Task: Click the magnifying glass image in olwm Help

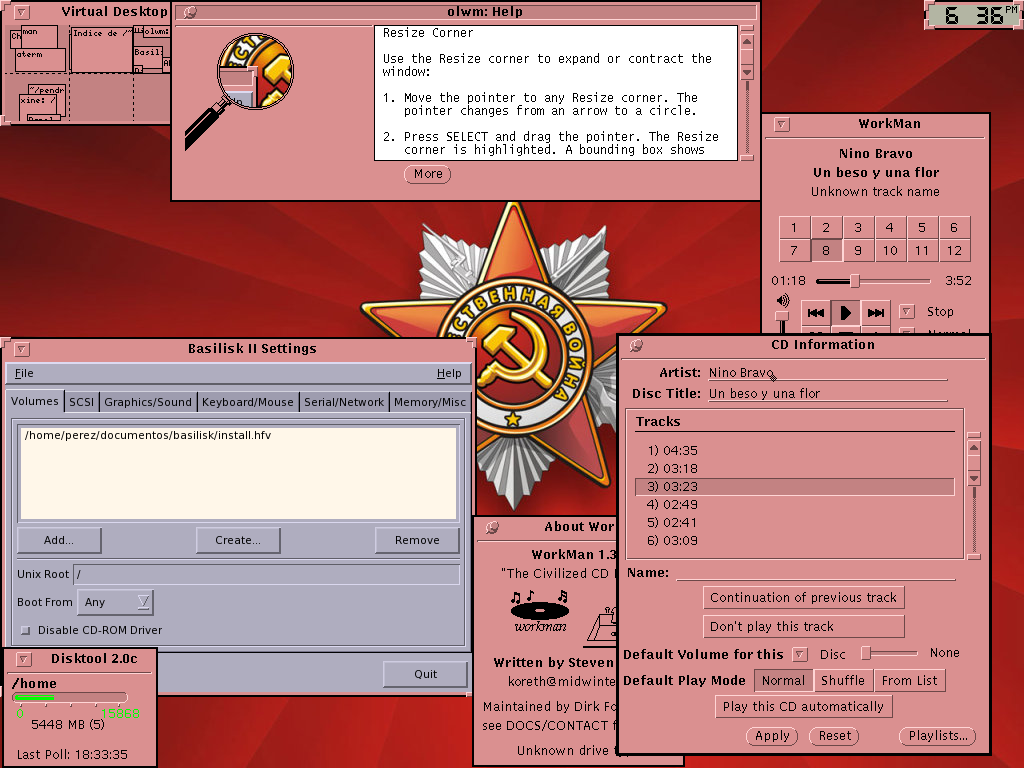Action: click(x=240, y=91)
